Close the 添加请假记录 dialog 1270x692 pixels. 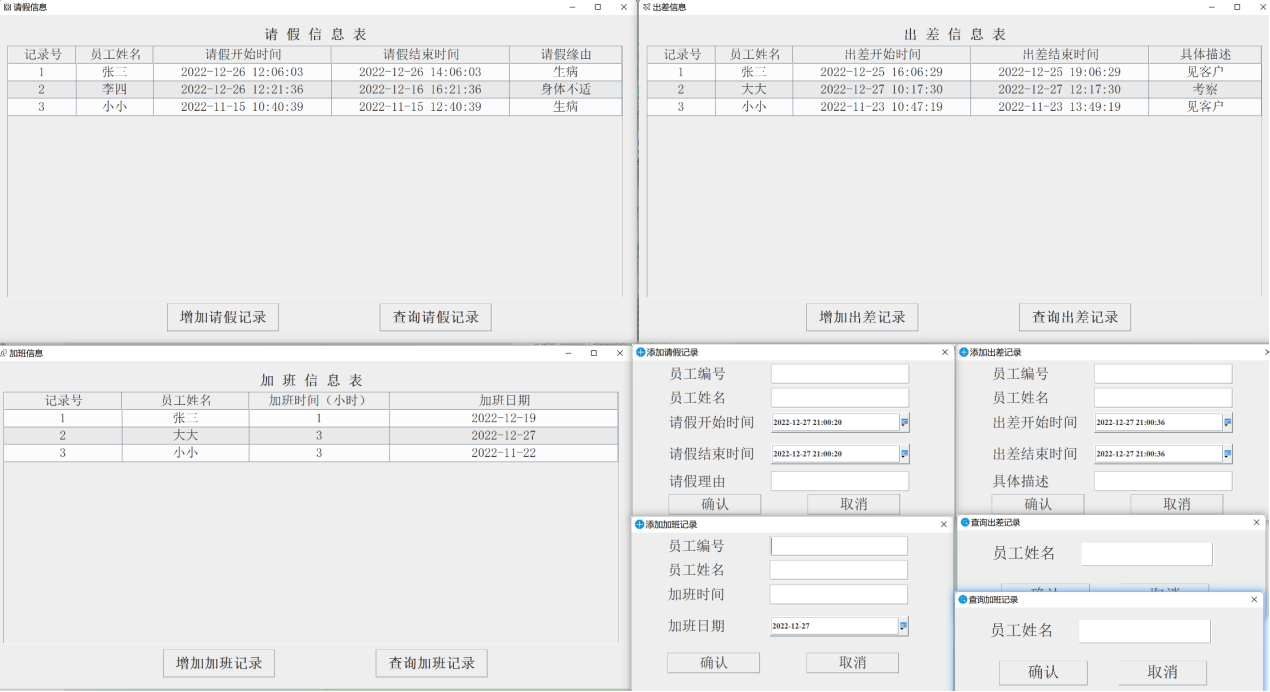pyautogui.click(x=945, y=352)
